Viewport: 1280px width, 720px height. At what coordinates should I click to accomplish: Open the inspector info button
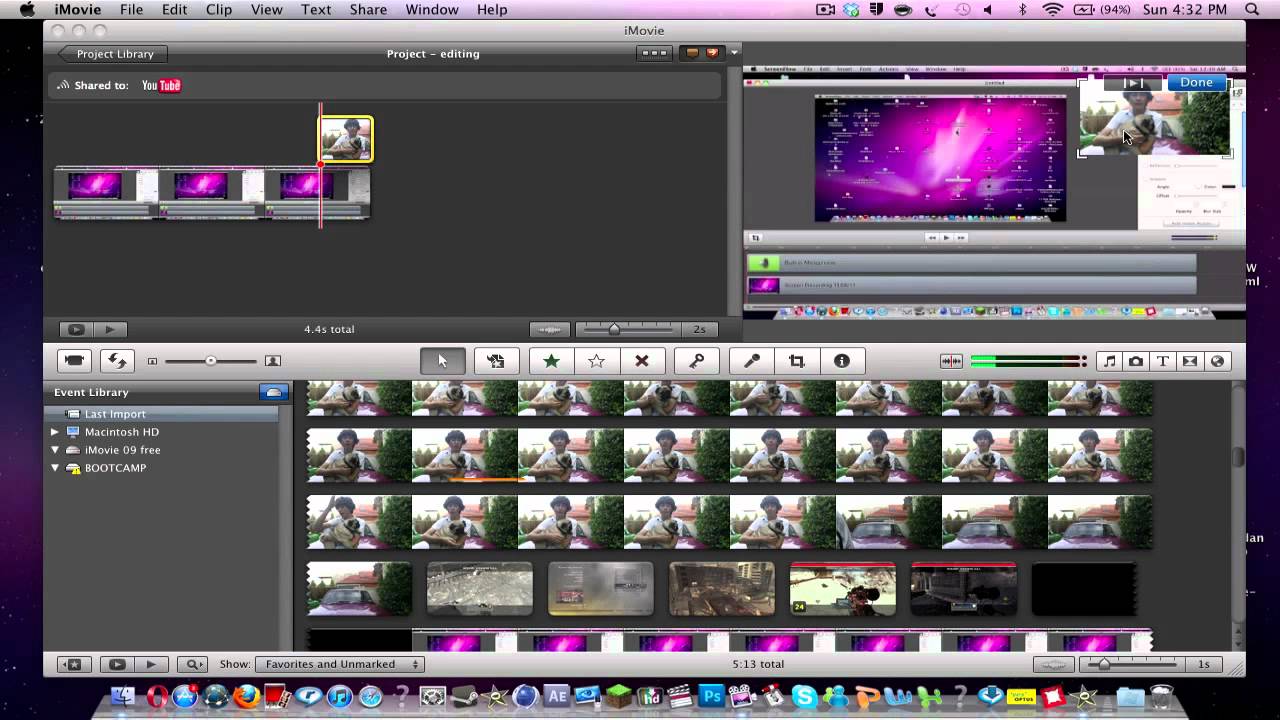842,361
